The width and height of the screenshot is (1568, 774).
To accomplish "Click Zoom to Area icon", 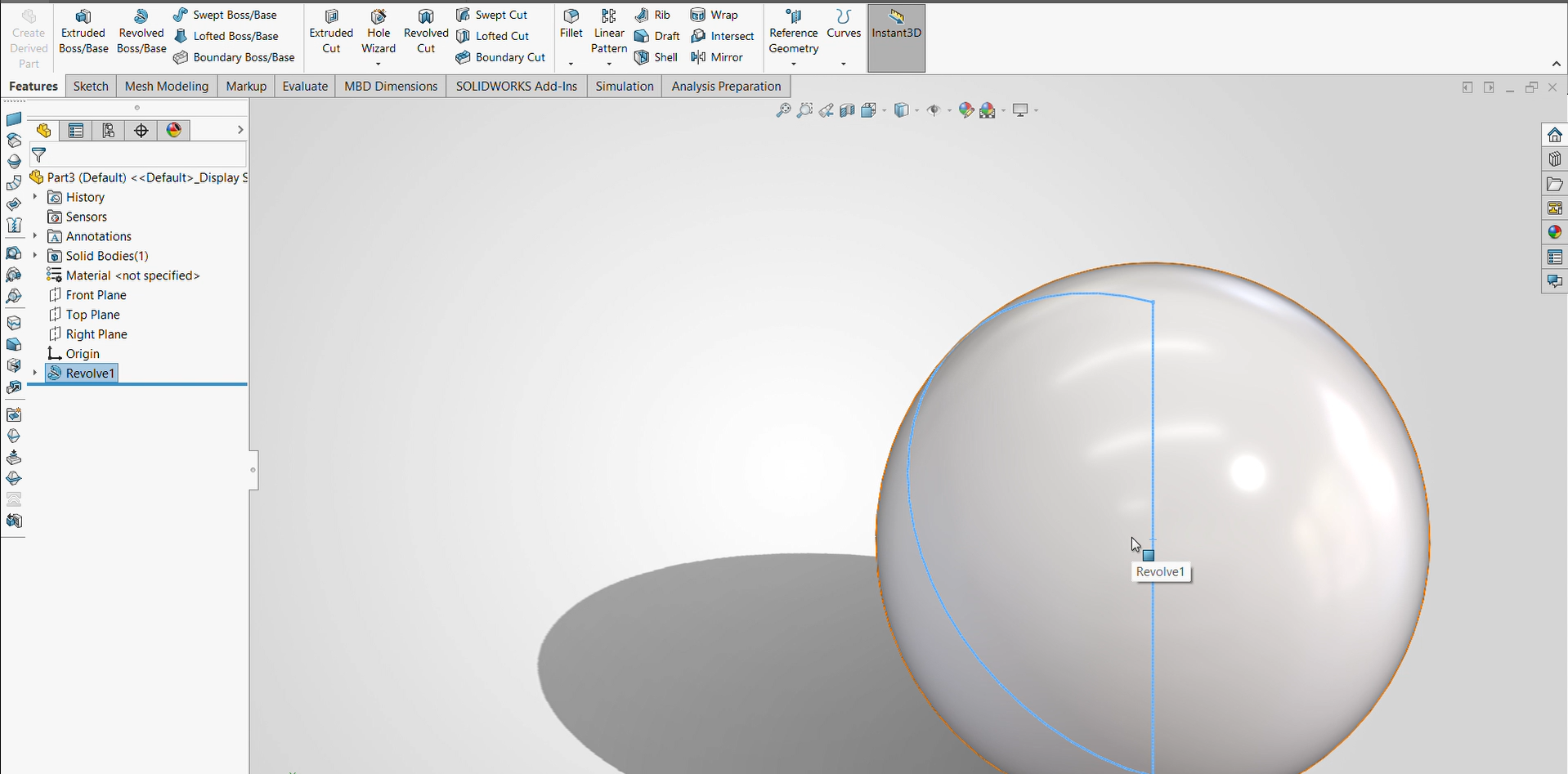I will point(804,110).
